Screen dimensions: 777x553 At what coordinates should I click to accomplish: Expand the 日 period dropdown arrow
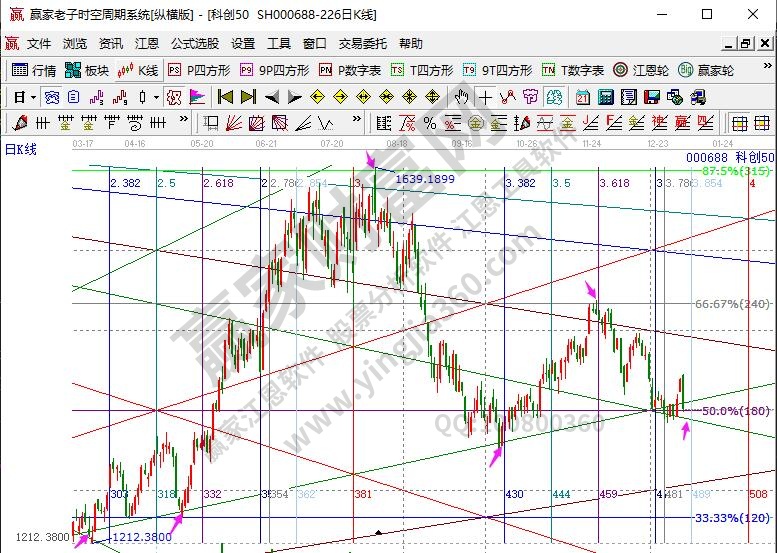click(x=33, y=97)
